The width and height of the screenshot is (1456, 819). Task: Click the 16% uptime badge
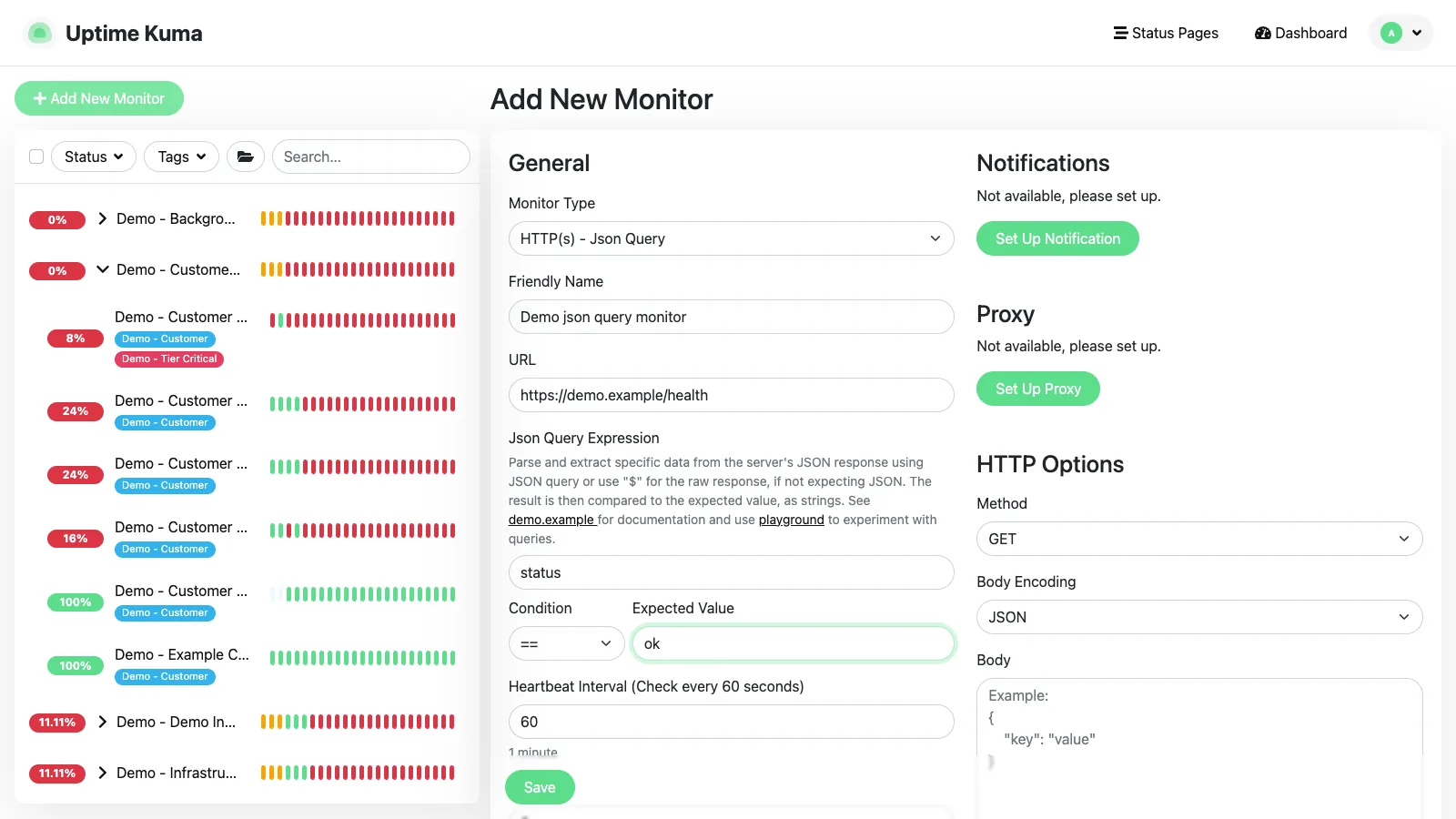coord(76,539)
